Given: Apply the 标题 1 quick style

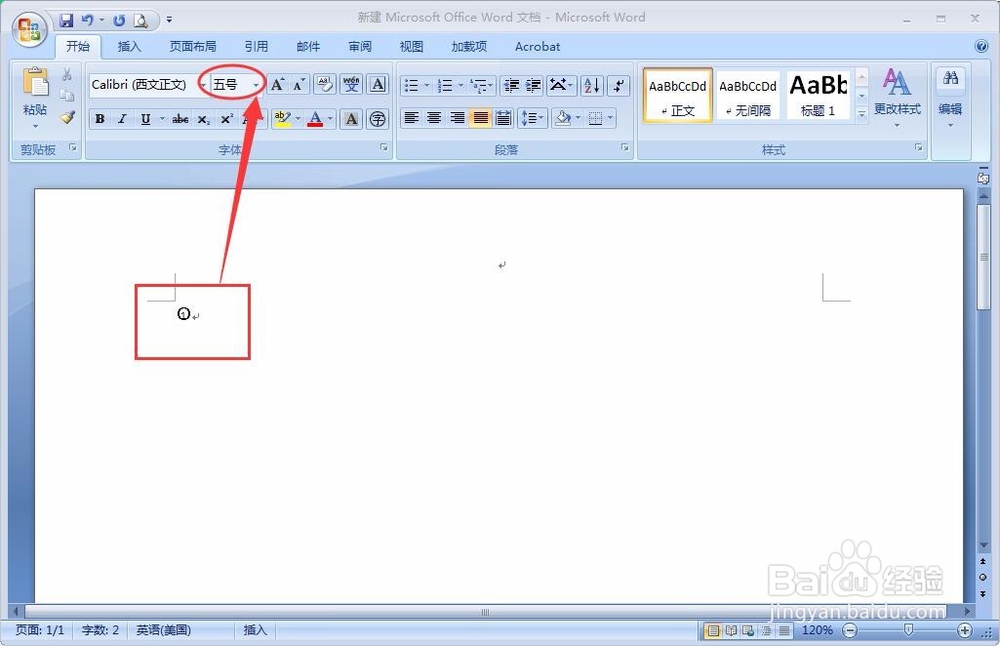Looking at the screenshot, I should pyautogui.click(x=818, y=94).
